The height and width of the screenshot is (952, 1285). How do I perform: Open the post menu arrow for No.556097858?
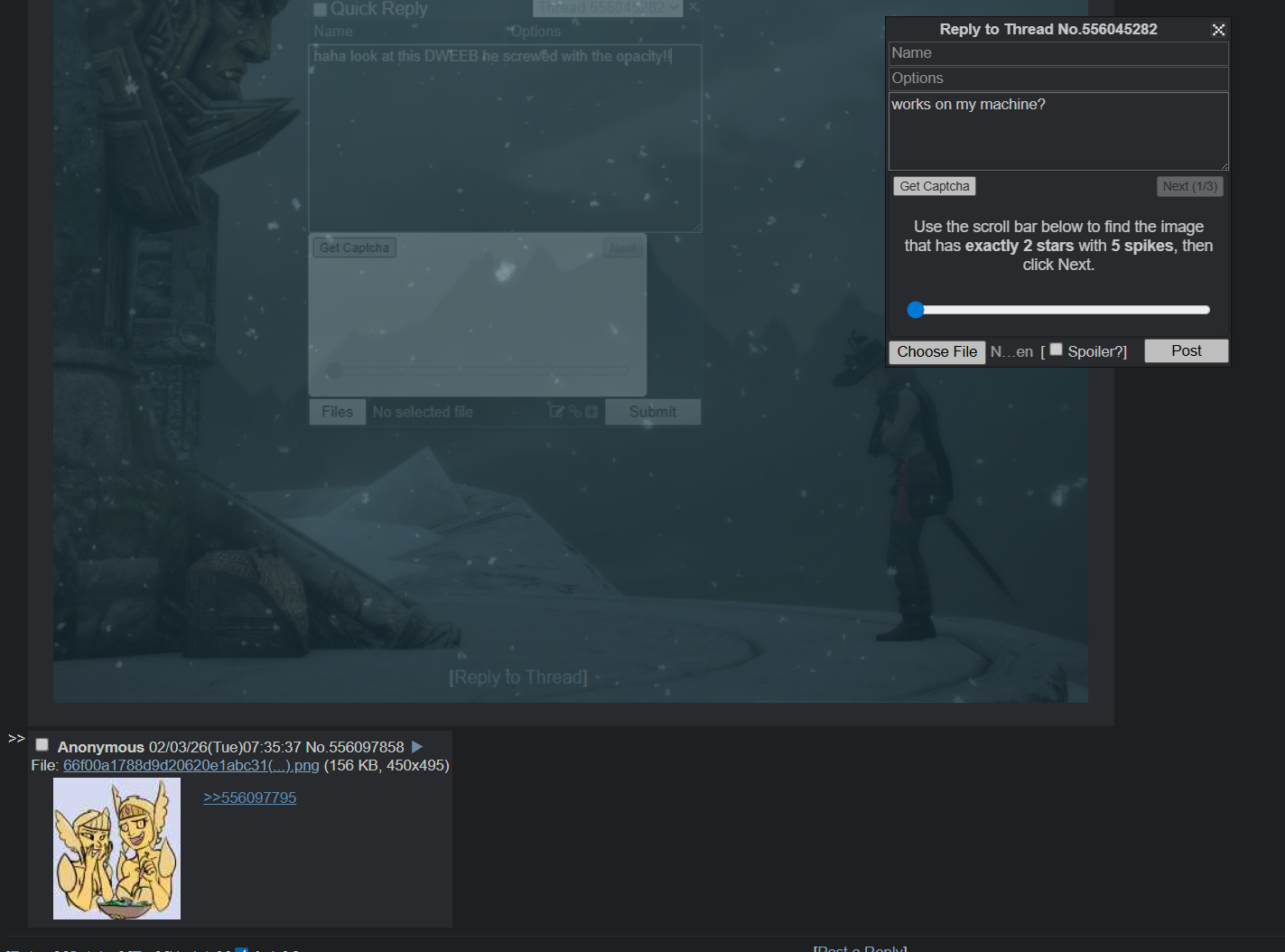point(417,747)
